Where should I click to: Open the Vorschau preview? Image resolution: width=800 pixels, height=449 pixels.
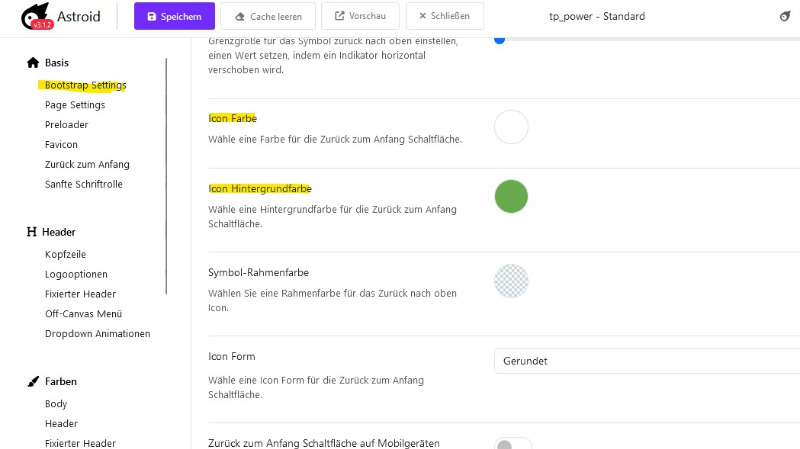(x=361, y=16)
